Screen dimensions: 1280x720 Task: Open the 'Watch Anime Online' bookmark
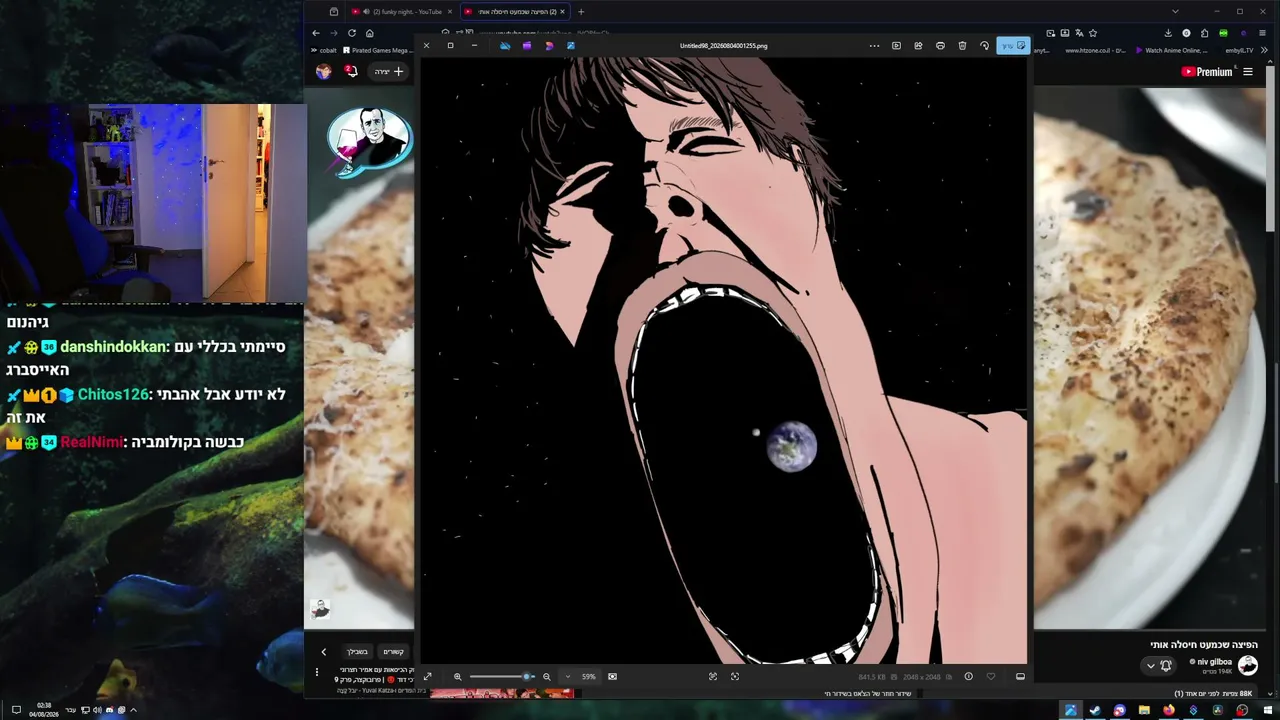(x=1172, y=50)
